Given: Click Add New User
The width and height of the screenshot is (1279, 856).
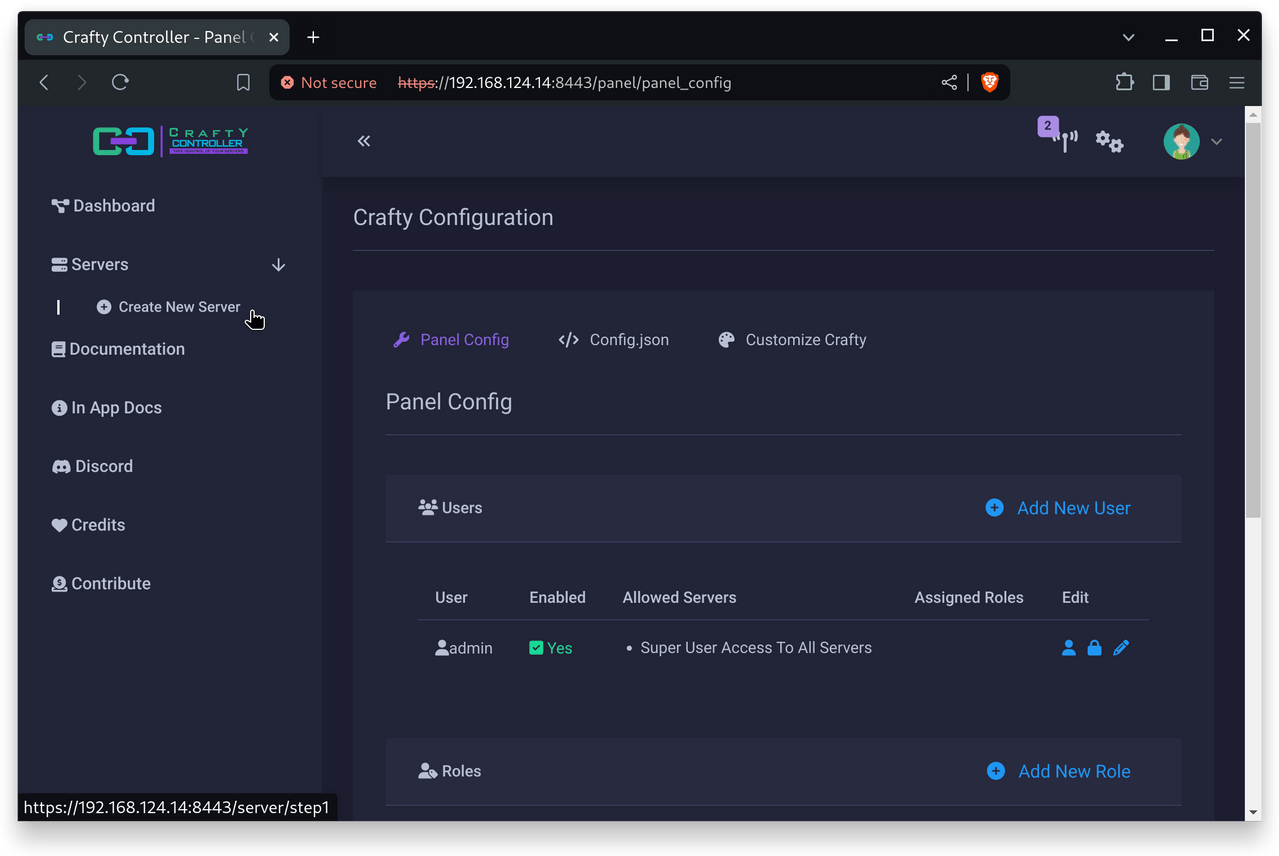Looking at the screenshot, I should pos(1058,508).
